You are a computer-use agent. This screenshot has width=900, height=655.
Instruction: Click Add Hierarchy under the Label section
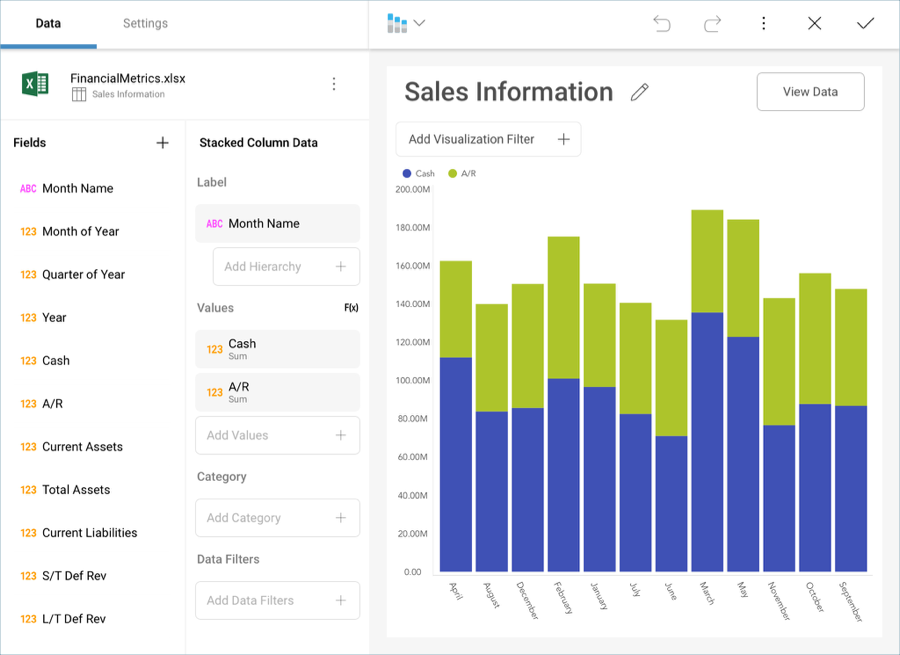(x=286, y=267)
